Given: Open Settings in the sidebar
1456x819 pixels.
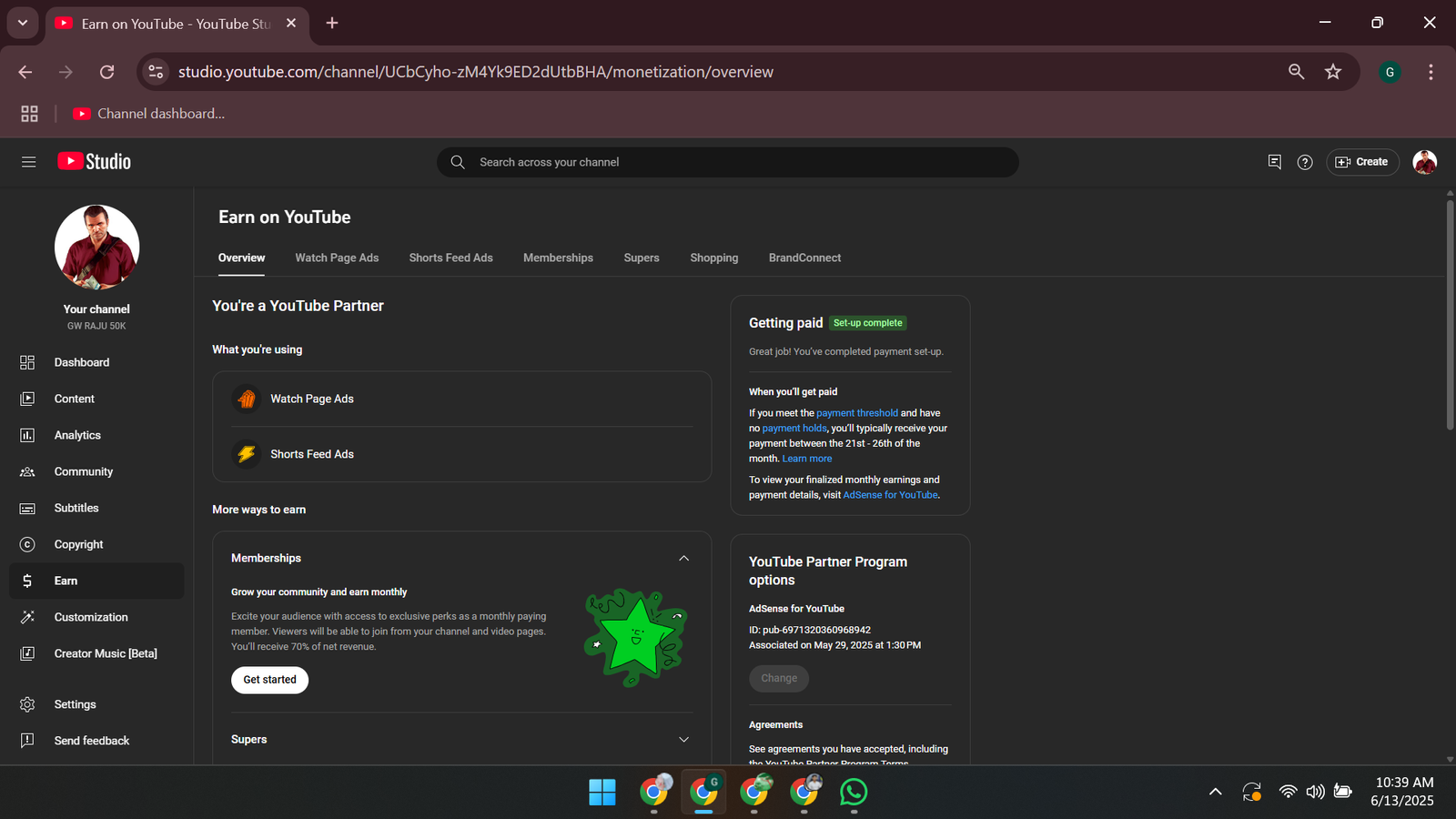Looking at the screenshot, I should click(96, 704).
